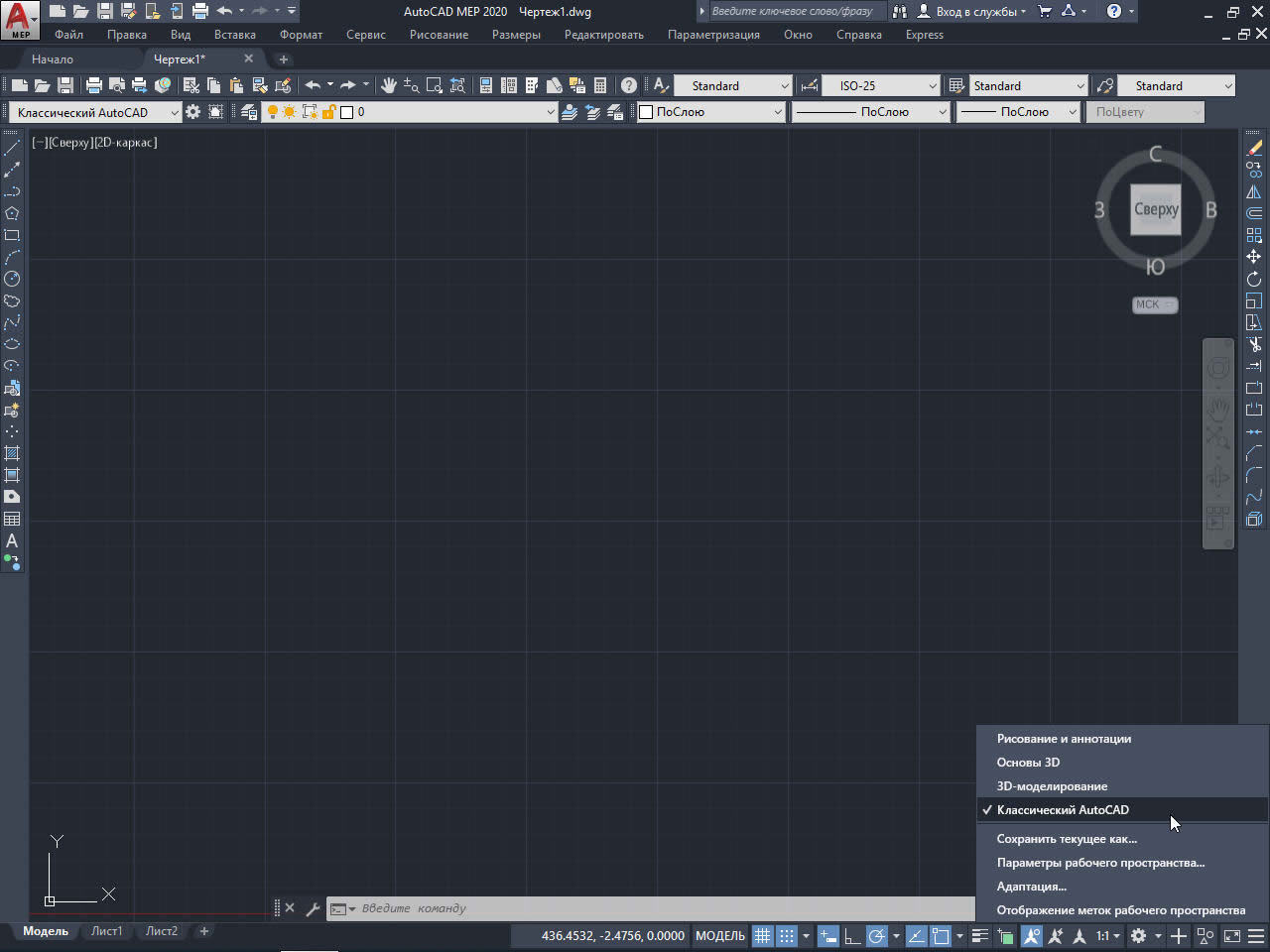Open the 1:1 annotation scale dropdown
The image size is (1270, 952).
(1107, 935)
